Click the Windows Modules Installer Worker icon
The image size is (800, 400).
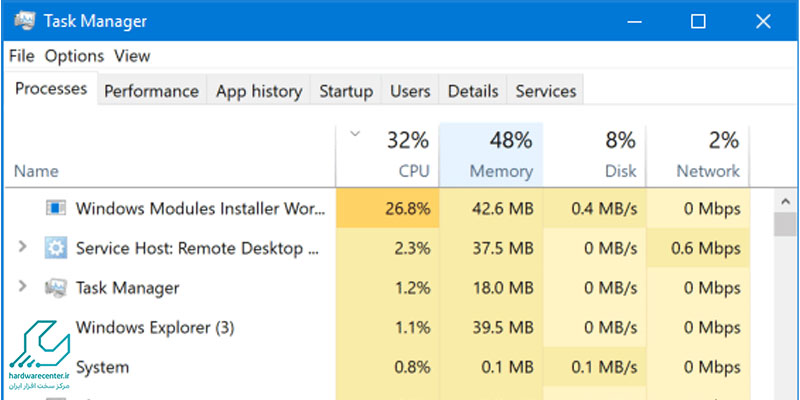56,208
